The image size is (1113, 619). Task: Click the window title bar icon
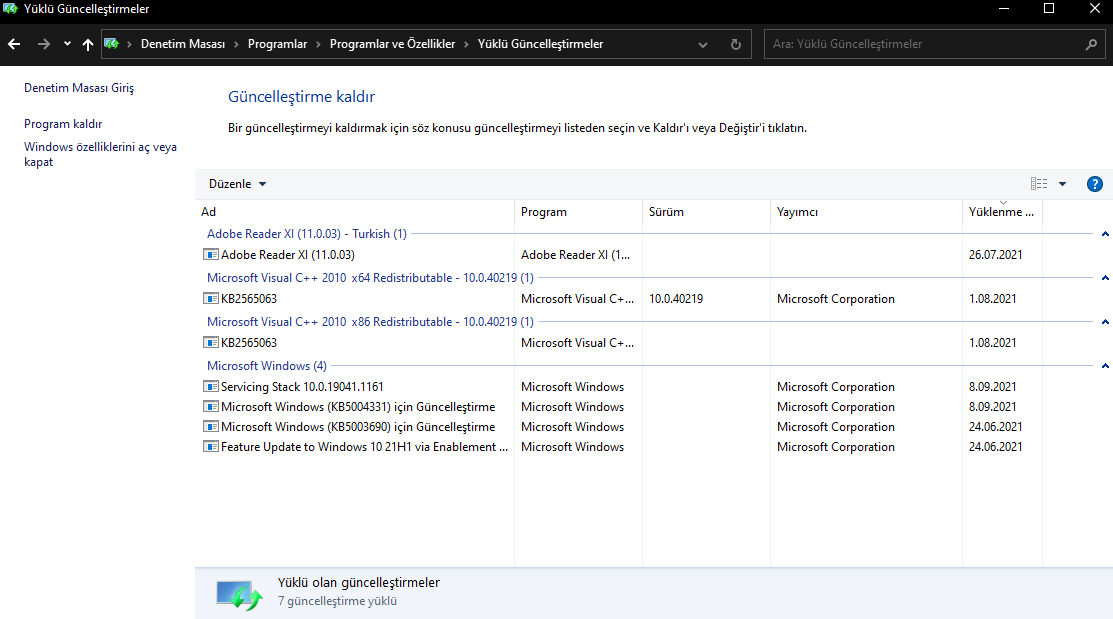pos(10,9)
